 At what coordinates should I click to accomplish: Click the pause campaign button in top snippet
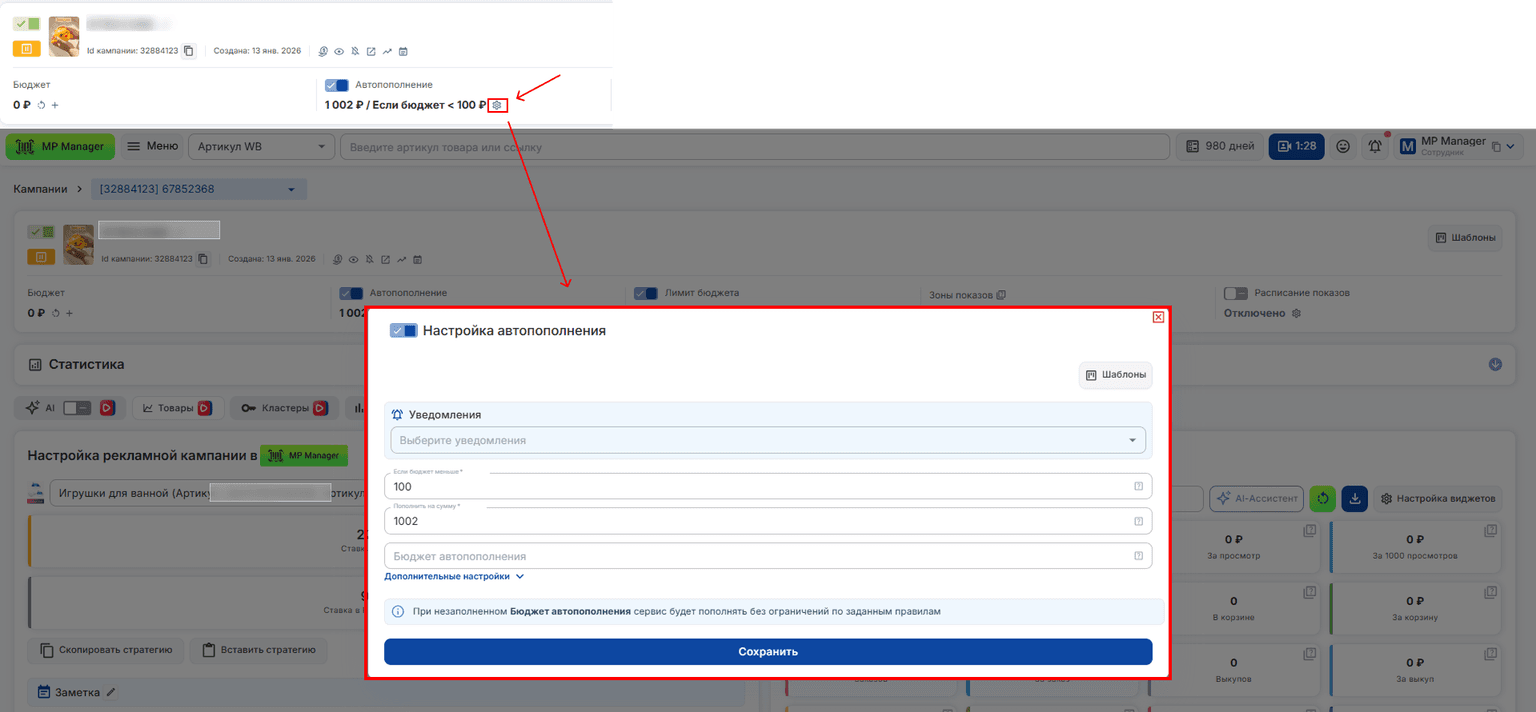pos(27,48)
